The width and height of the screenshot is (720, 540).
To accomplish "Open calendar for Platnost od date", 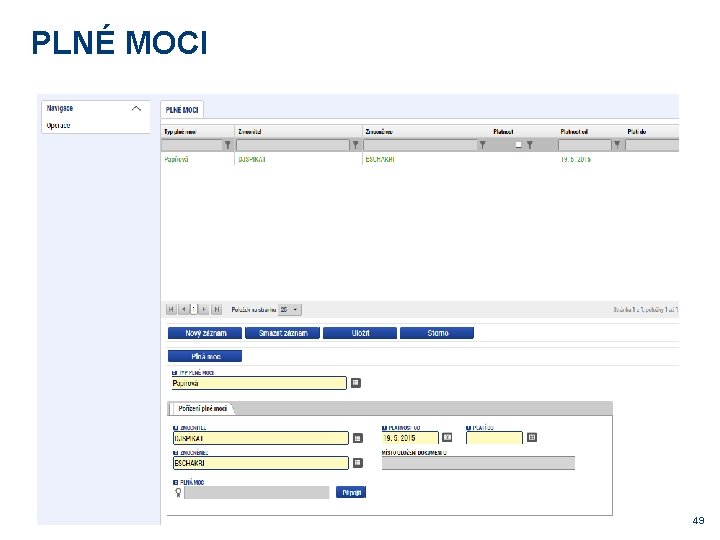I will [x=447, y=437].
